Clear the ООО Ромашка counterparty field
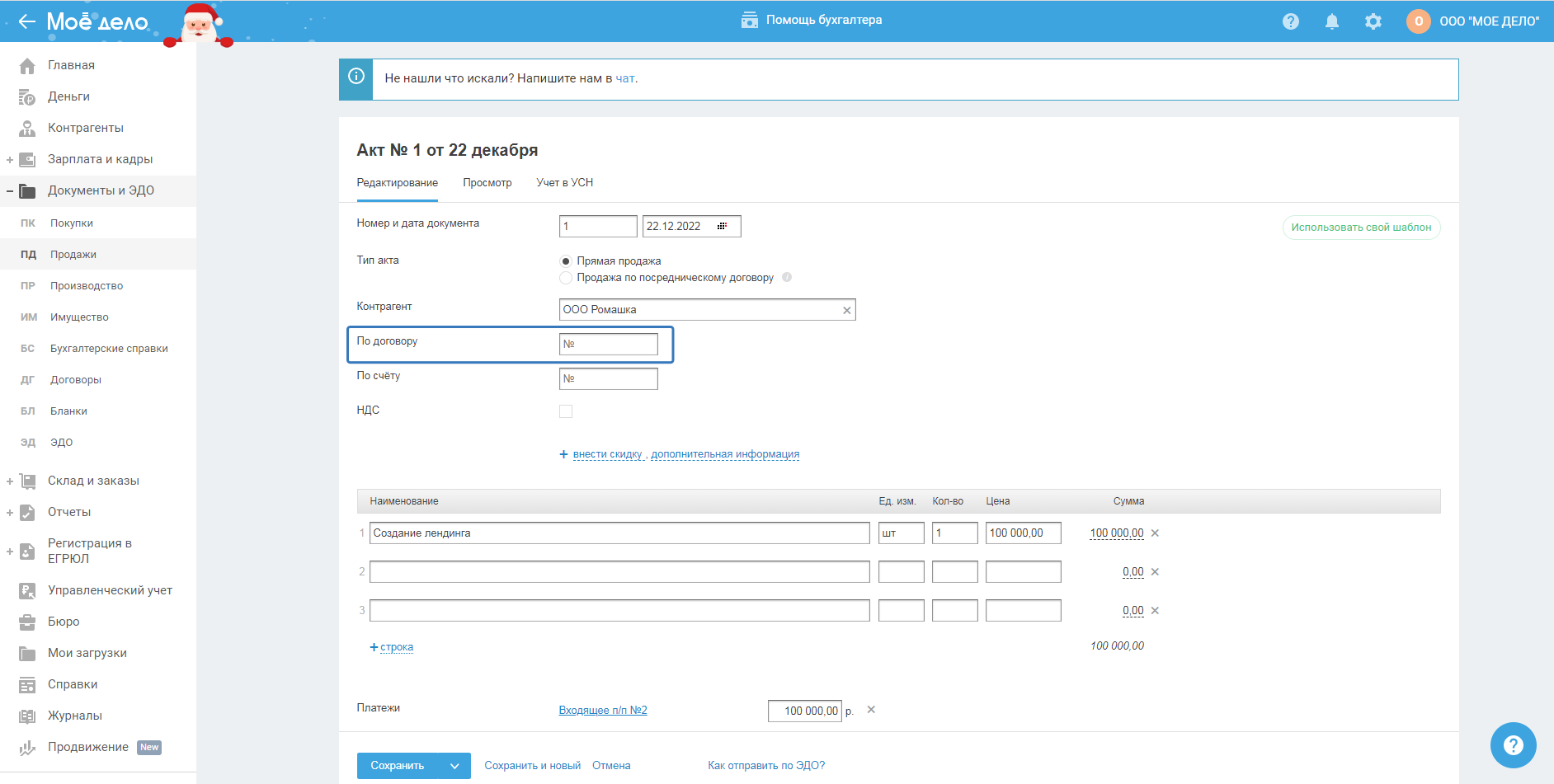1554x784 pixels. 846,310
